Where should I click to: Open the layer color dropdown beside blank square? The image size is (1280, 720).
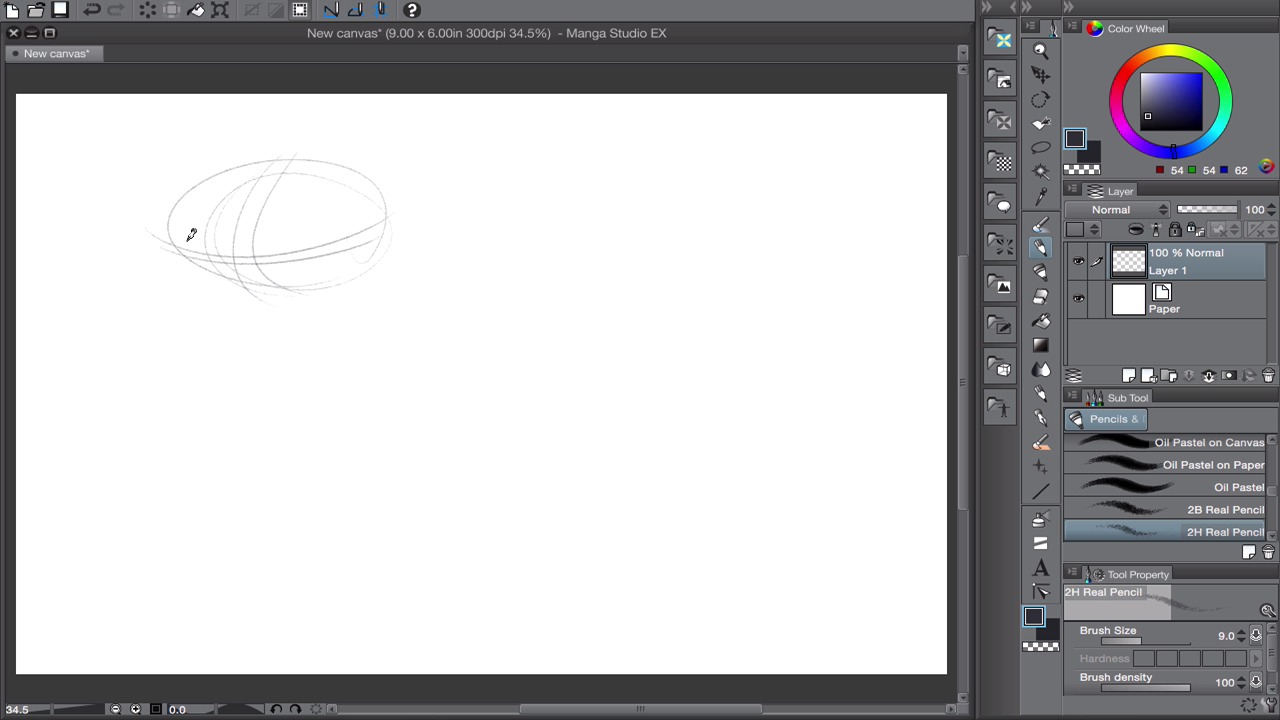pyautogui.click(x=1094, y=230)
